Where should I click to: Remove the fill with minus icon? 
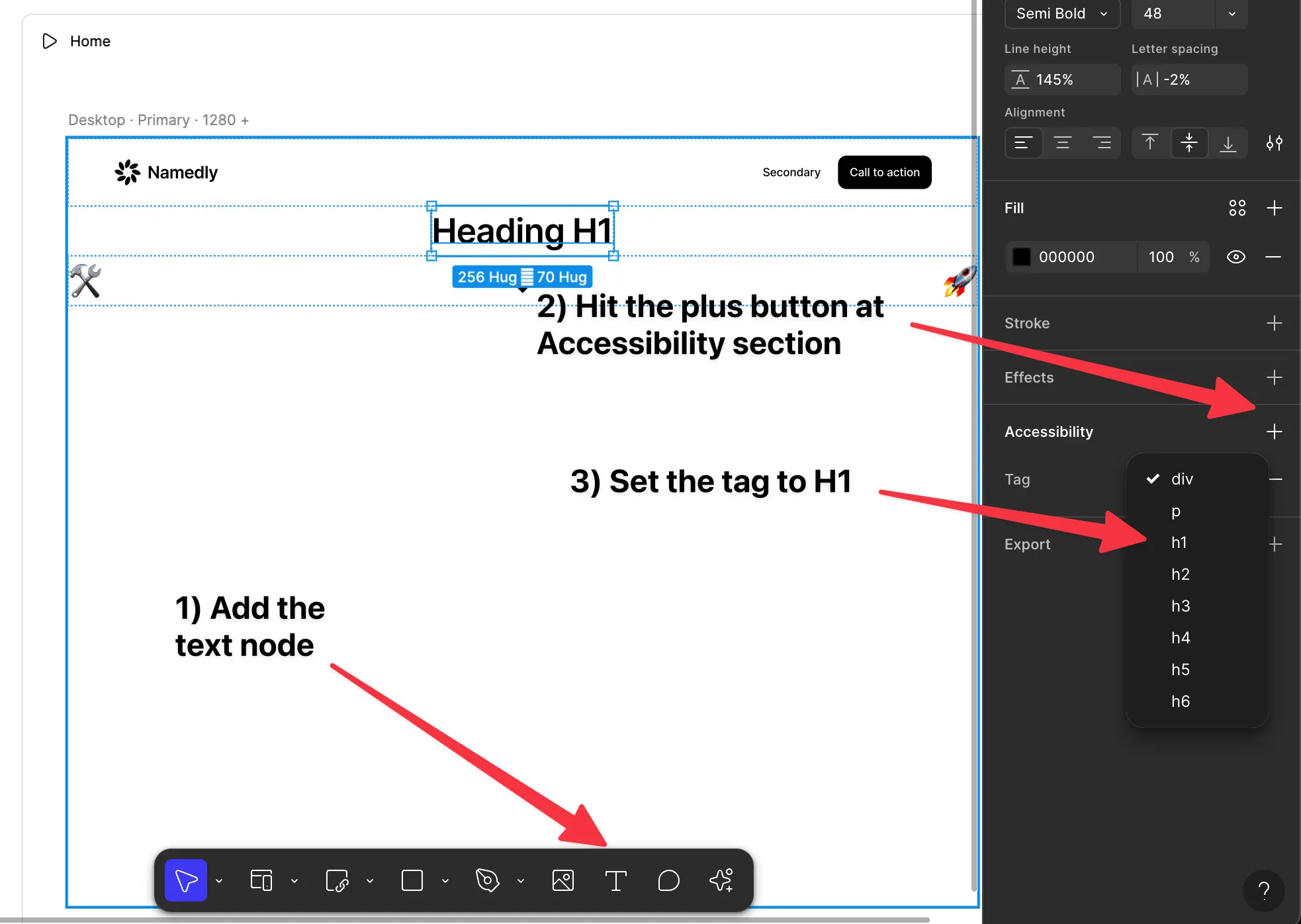click(x=1273, y=257)
